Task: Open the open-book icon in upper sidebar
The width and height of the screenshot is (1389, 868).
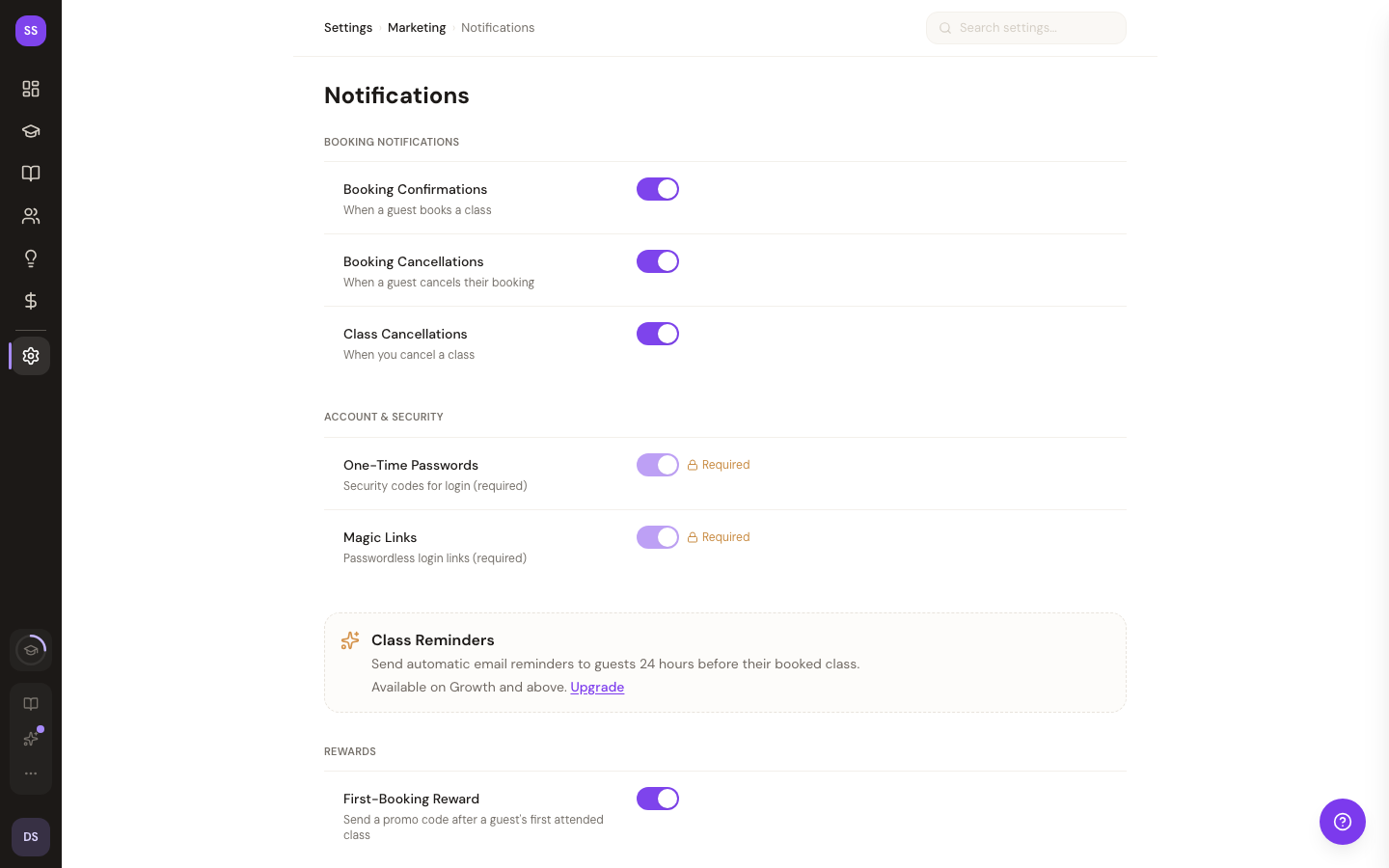Action: [31, 174]
